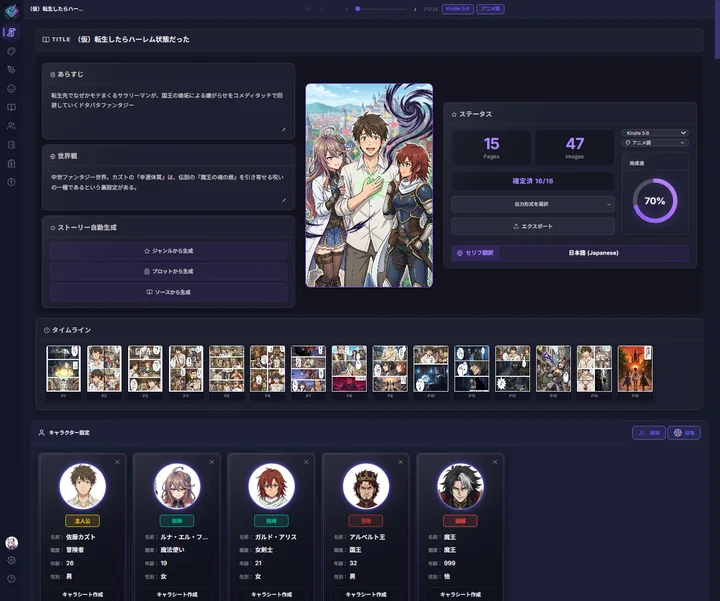Open the script/story sidebar icon
The image size is (720, 601).
point(11,32)
